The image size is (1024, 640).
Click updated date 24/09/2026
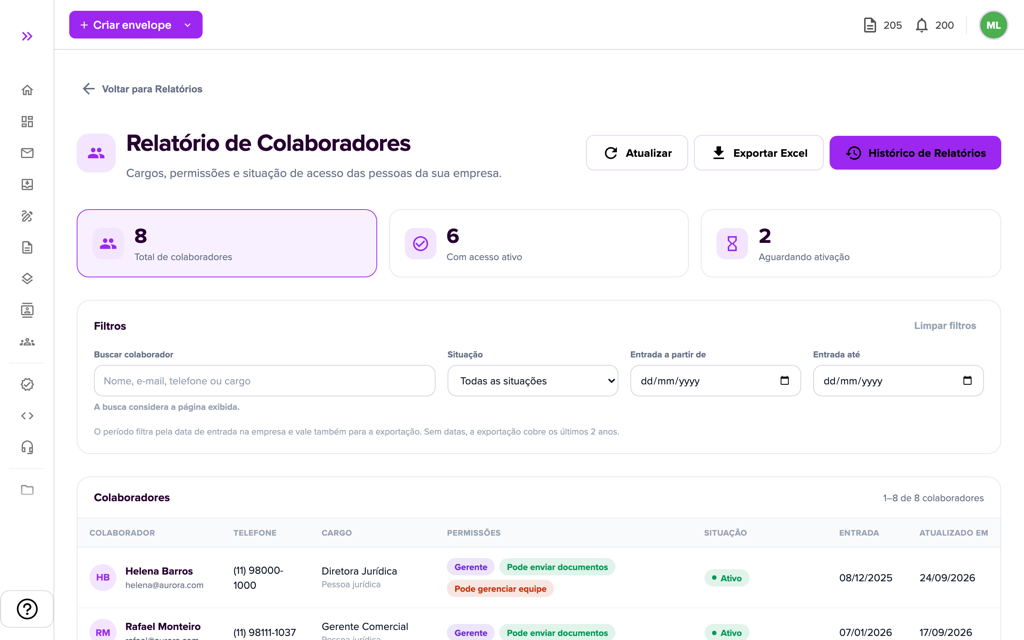[947, 577]
